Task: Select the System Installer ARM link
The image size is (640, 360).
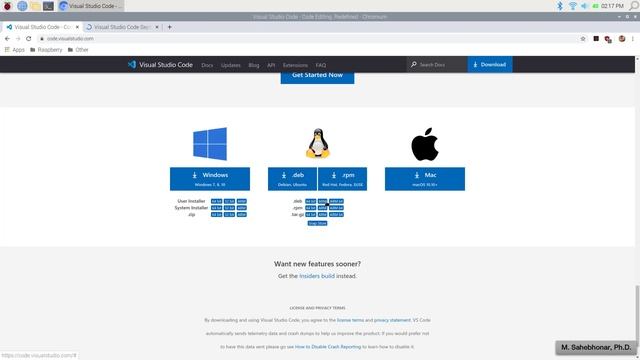Action: tap(242, 208)
